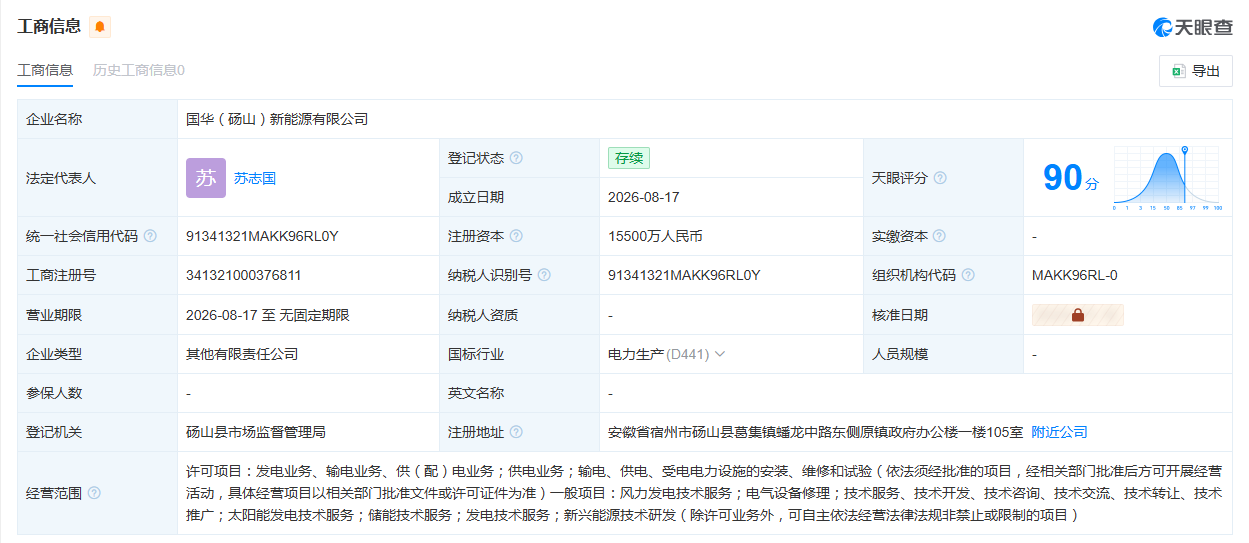The height and width of the screenshot is (543, 1249).
Task: Click help icon next to 经营范围
Action: (x=94, y=493)
